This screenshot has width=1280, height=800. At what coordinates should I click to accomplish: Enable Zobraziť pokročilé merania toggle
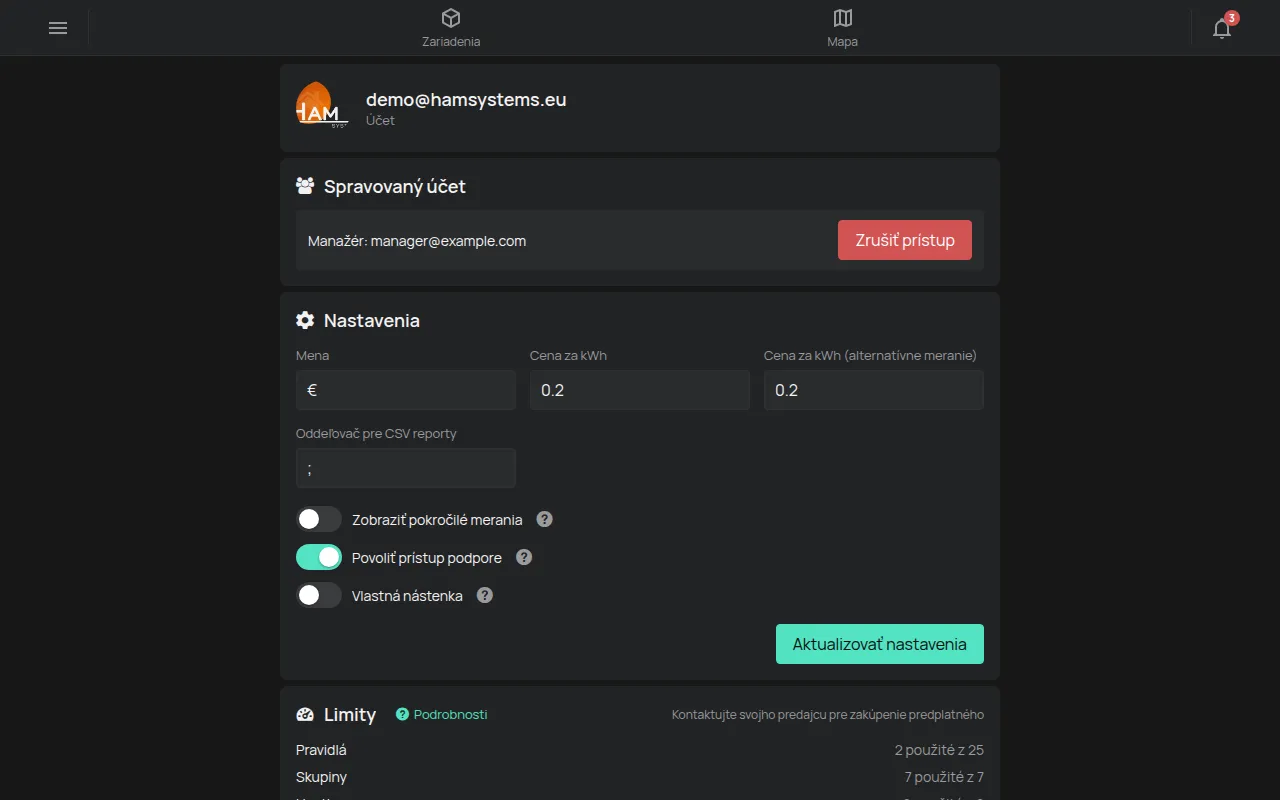pyautogui.click(x=319, y=519)
